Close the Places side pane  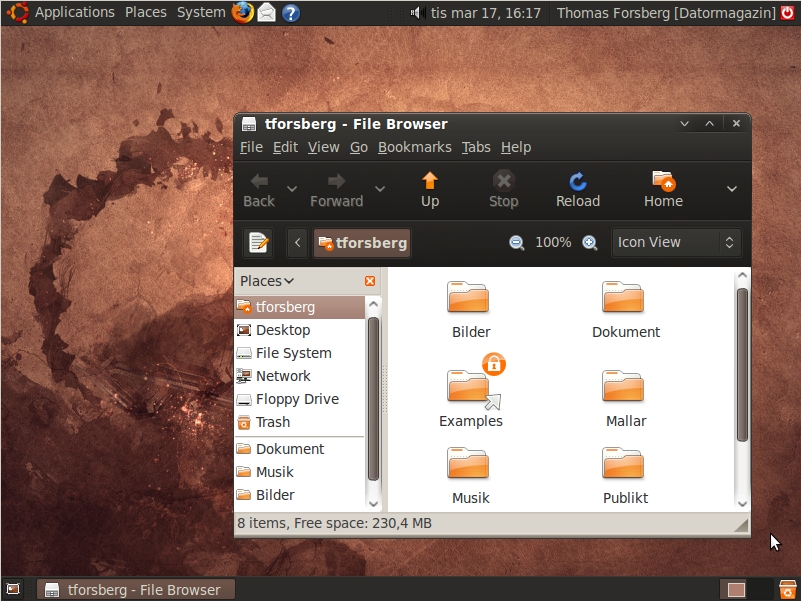[x=370, y=281]
